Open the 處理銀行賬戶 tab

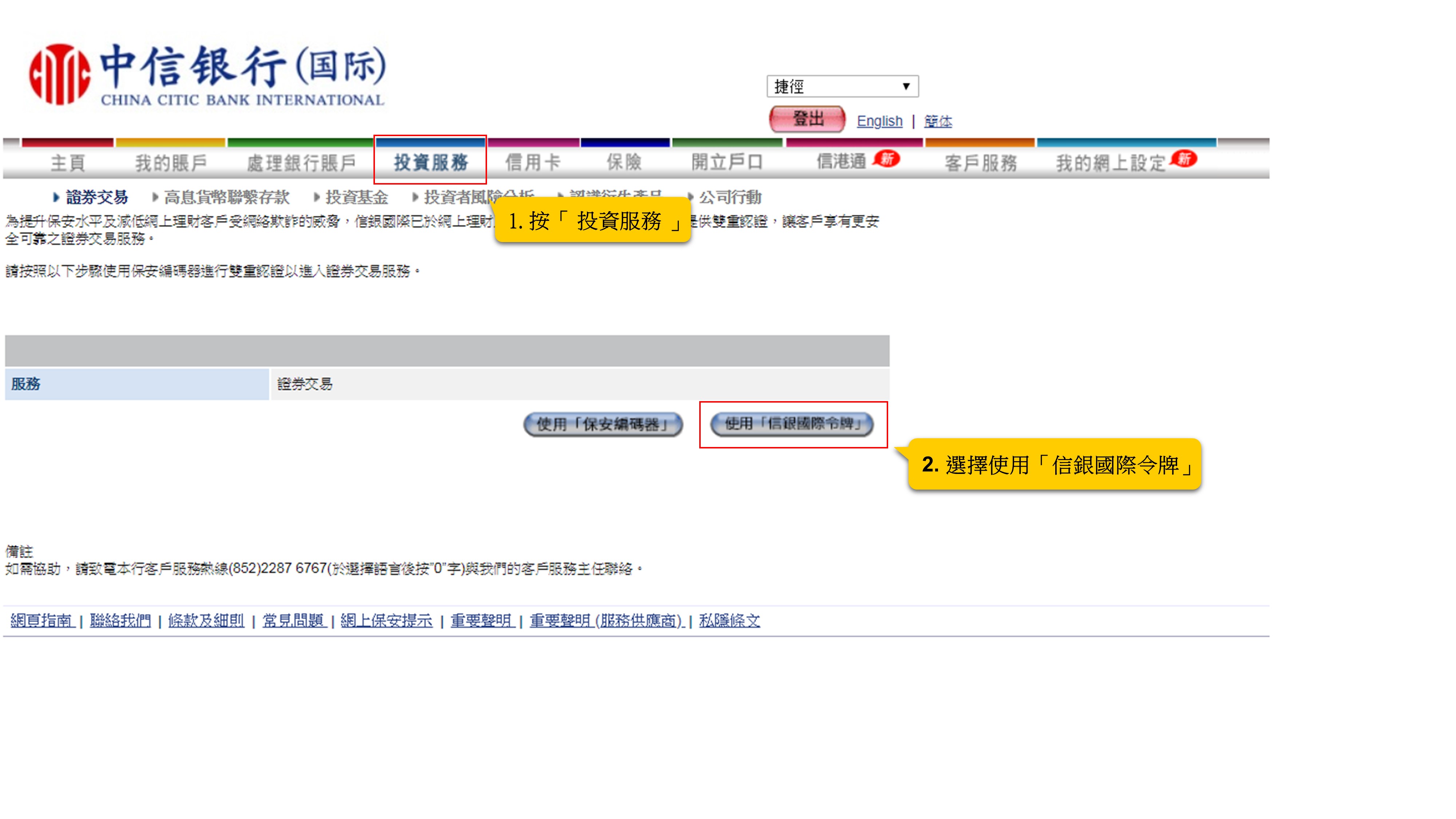pyautogui.click(x=301, y=163)
